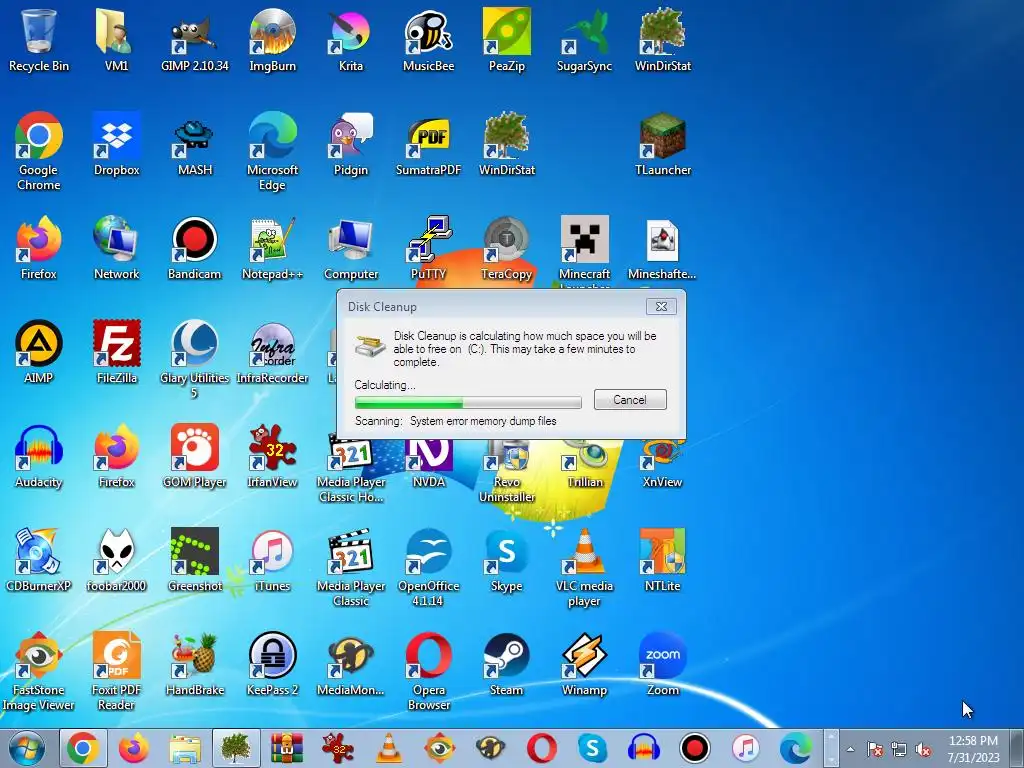Select the Foxit PDF Reader shortcut

coord(116,671)
